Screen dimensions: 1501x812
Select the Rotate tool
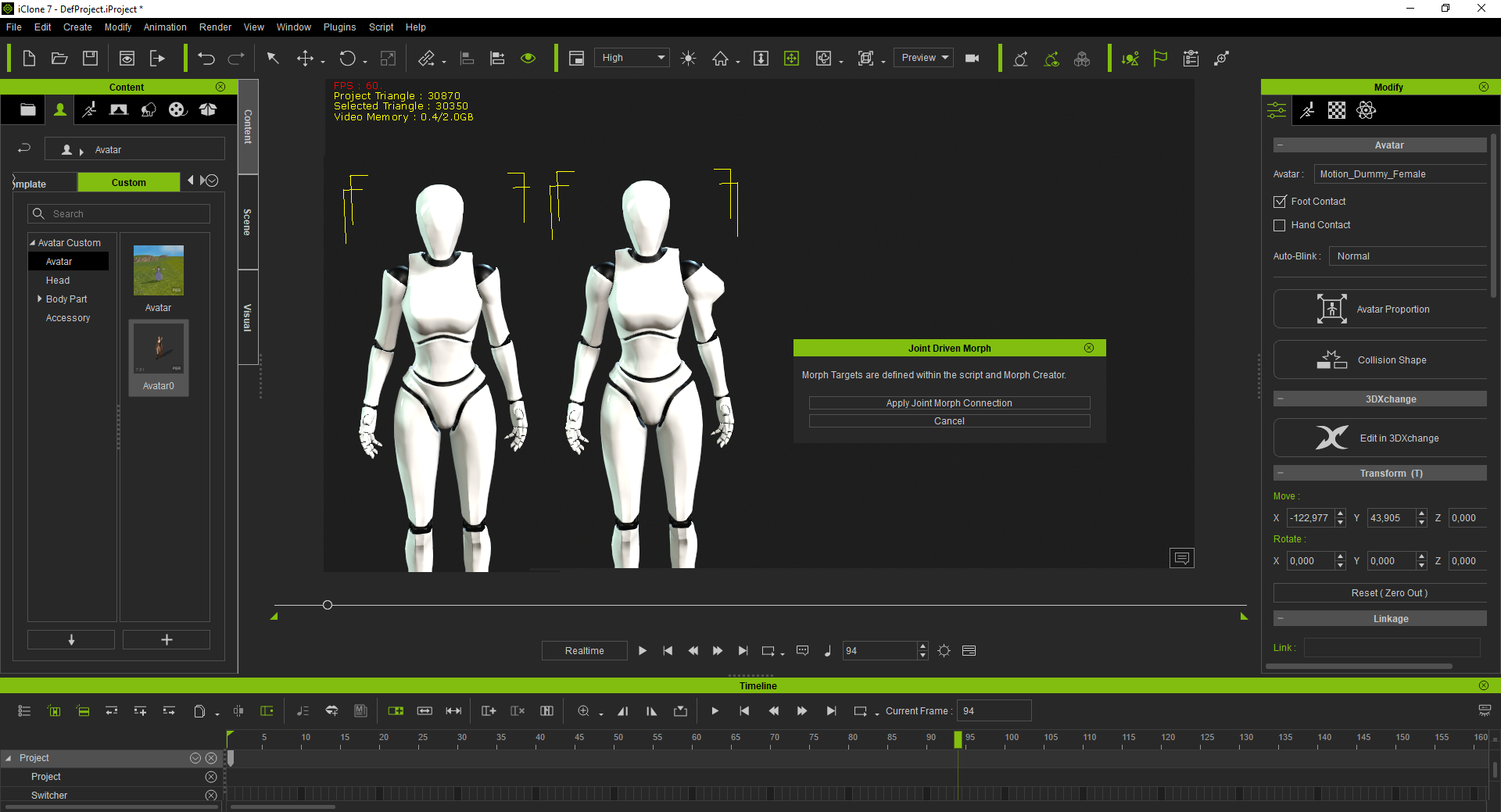pyautogui.click(x=347, y=58)
